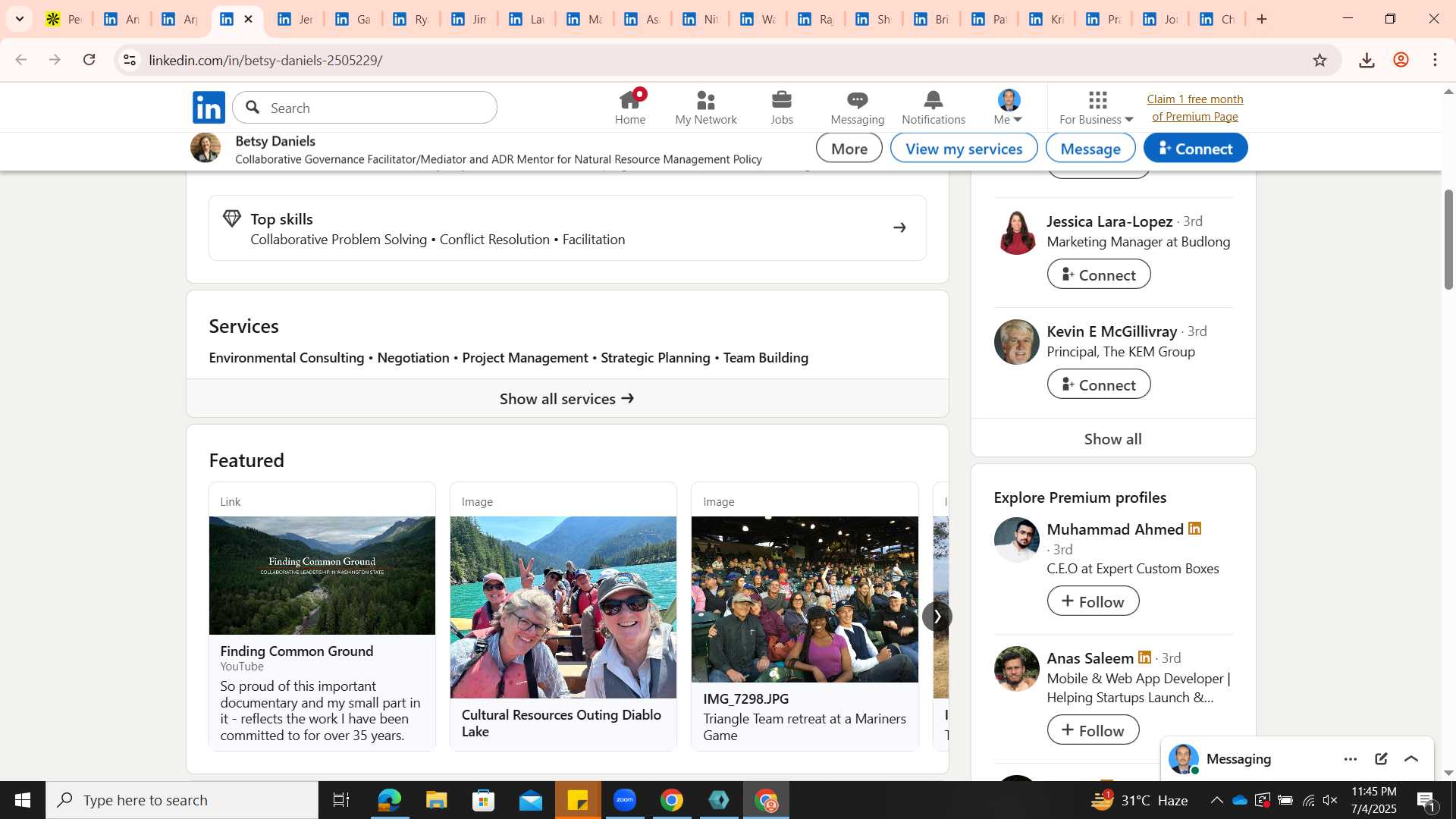Switch to the Ch tab
This screenshot has width=1456, height=819.
coord(1216,19)
